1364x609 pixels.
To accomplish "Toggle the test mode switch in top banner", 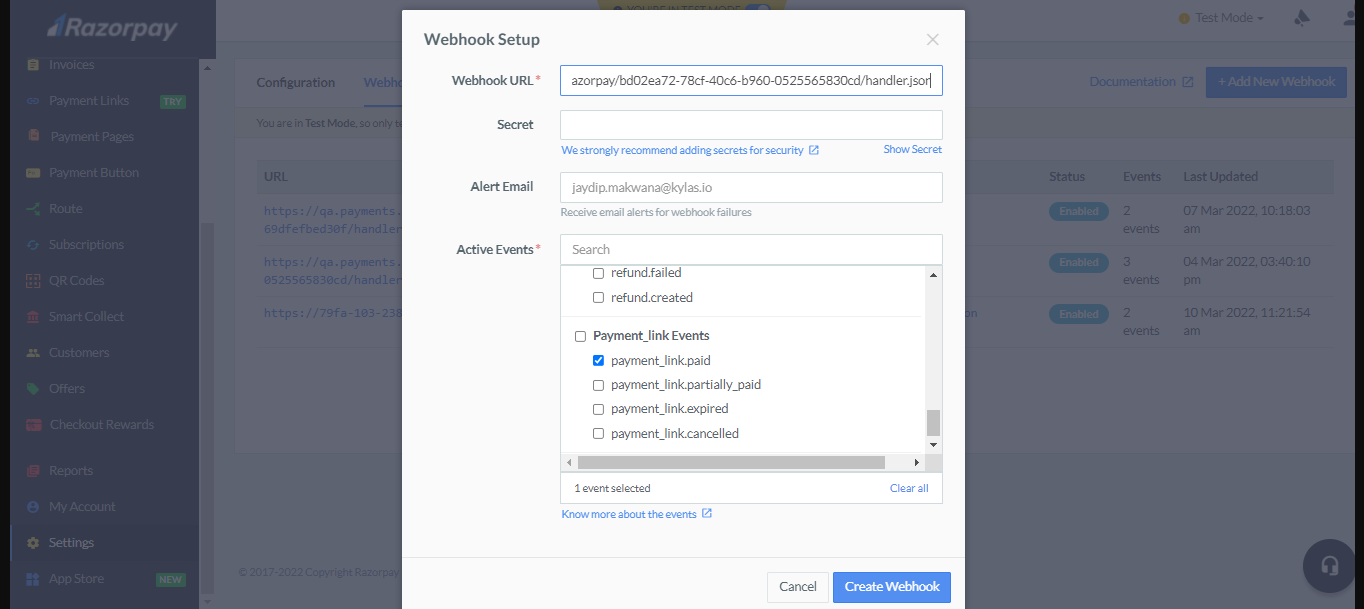I will (759, 8).
